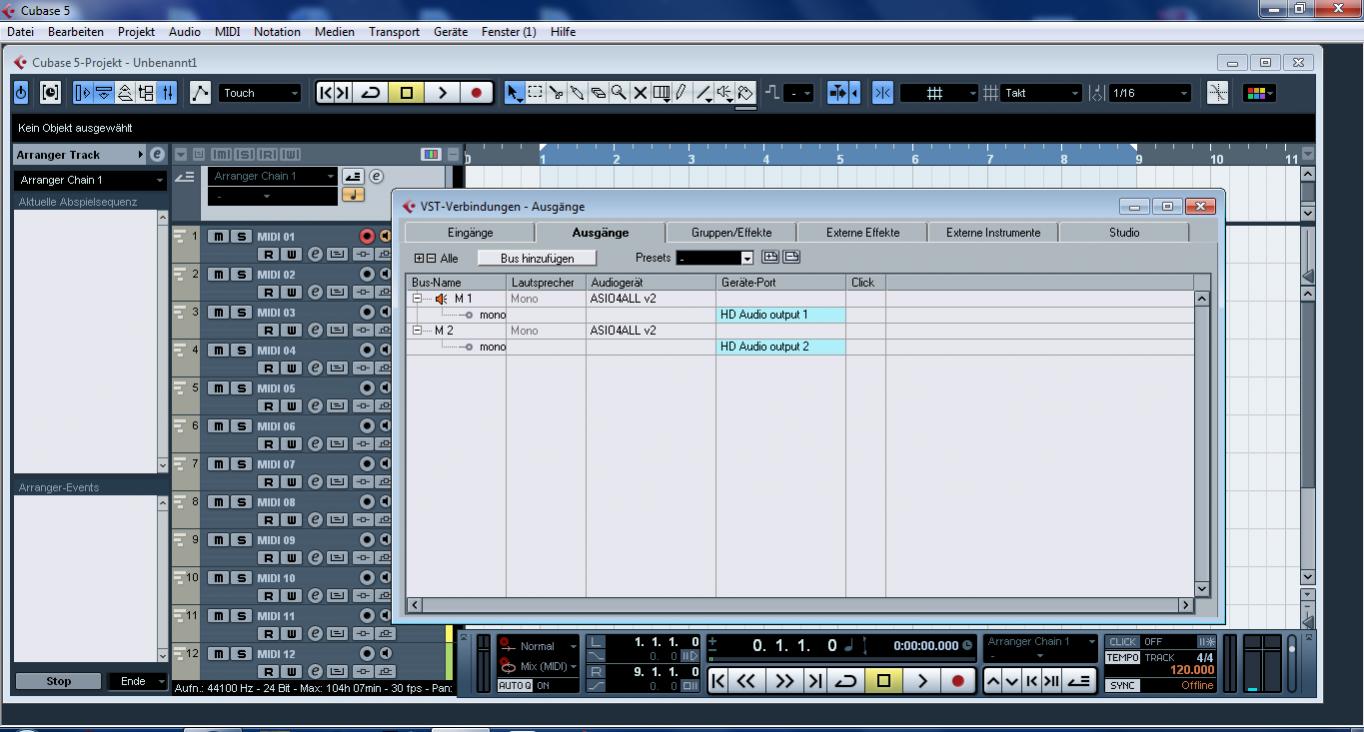1364x732 pixels.
Task: Click the Bus hinzufügen button
Action: point(537,258)
